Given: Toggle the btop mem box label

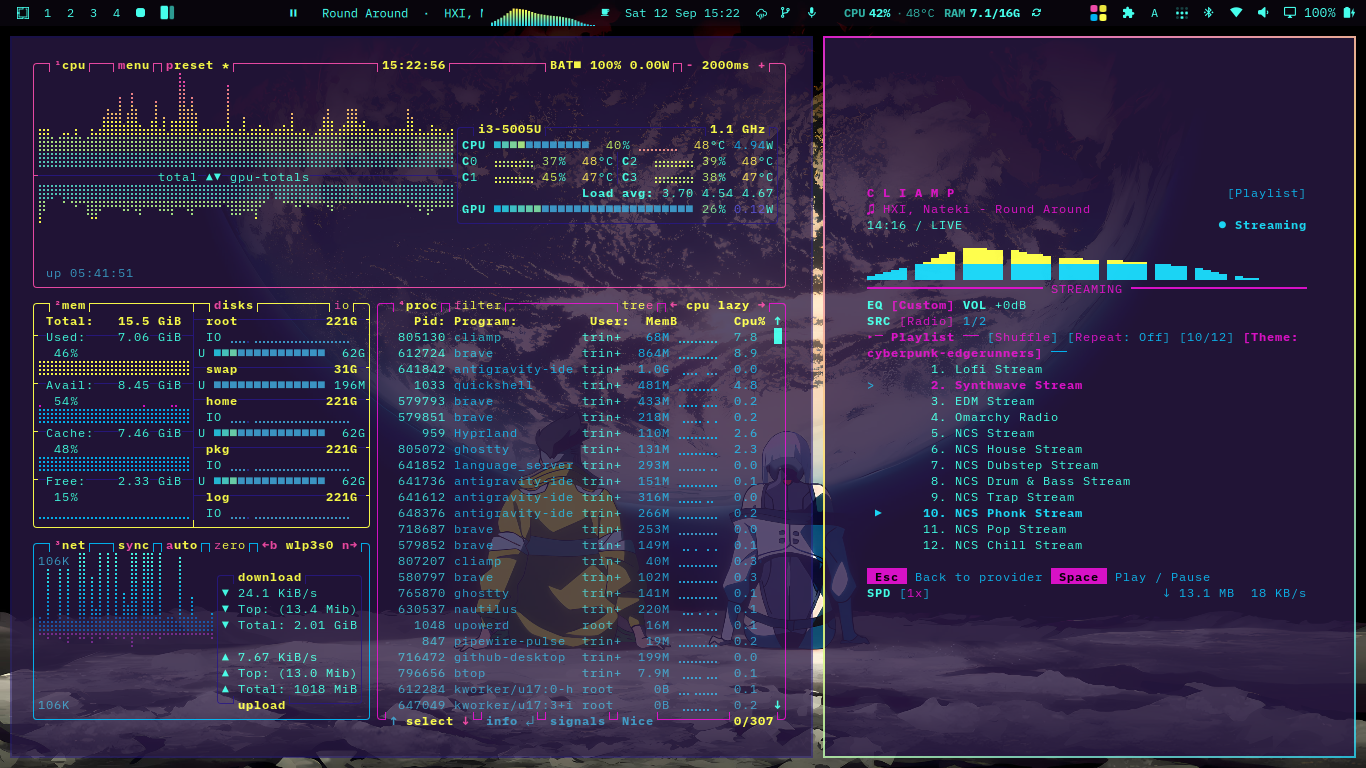Looking at the screenshot, I should pyautogui.click(x=71, y=305).
